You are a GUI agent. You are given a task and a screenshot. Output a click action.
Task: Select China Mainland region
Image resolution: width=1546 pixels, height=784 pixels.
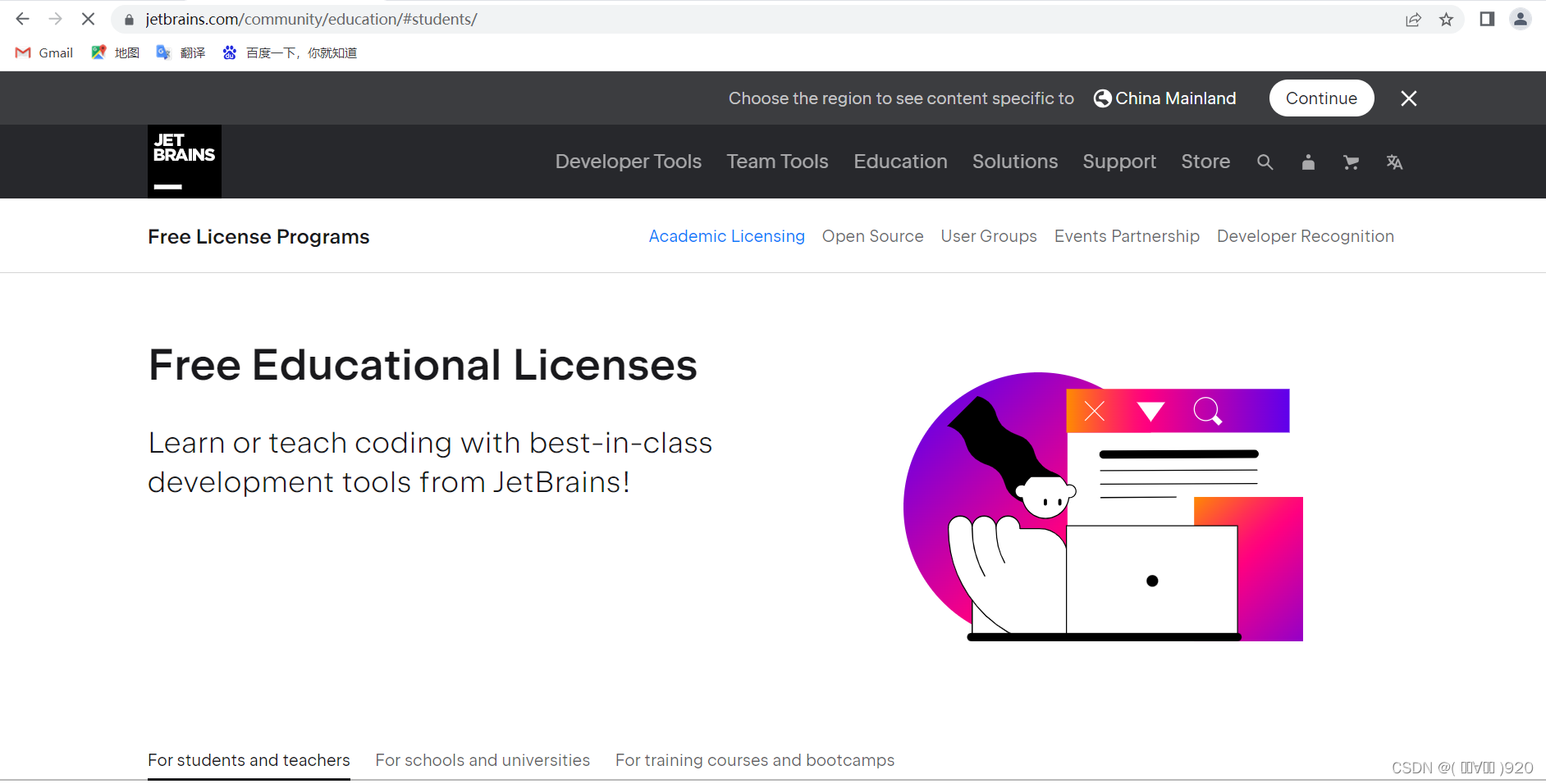1164,98
